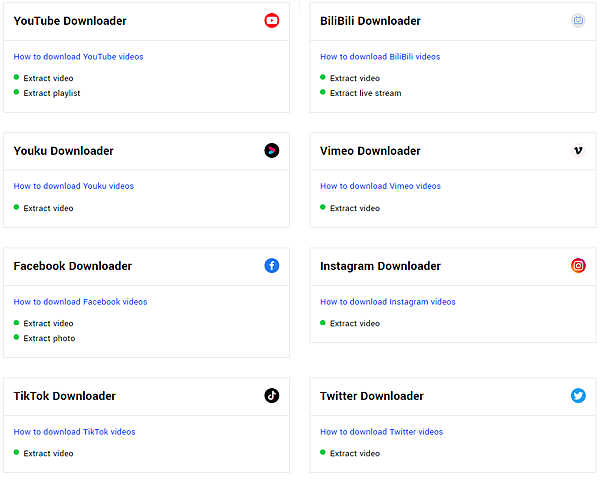Click the BiliBili Downloader heading
Screen dimensions: 600x481
pyautogui.click(x=370, y=21)
